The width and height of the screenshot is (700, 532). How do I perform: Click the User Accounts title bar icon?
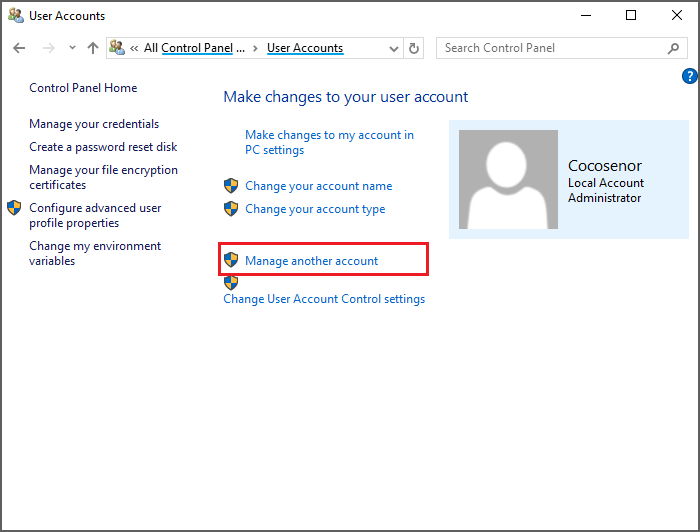[x=16, y=16]
